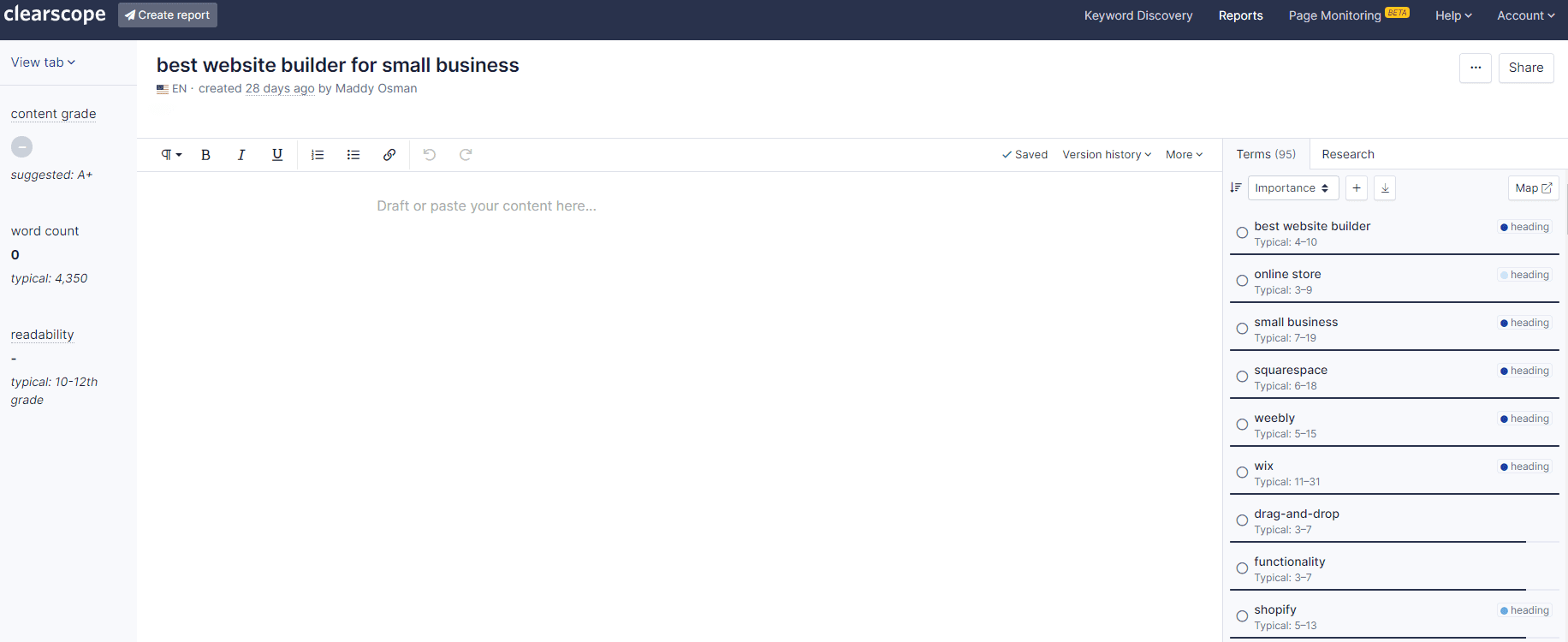Toggle bold formatting
The width and height of the screenshot is (1568, 642).
tap(205, 155)
